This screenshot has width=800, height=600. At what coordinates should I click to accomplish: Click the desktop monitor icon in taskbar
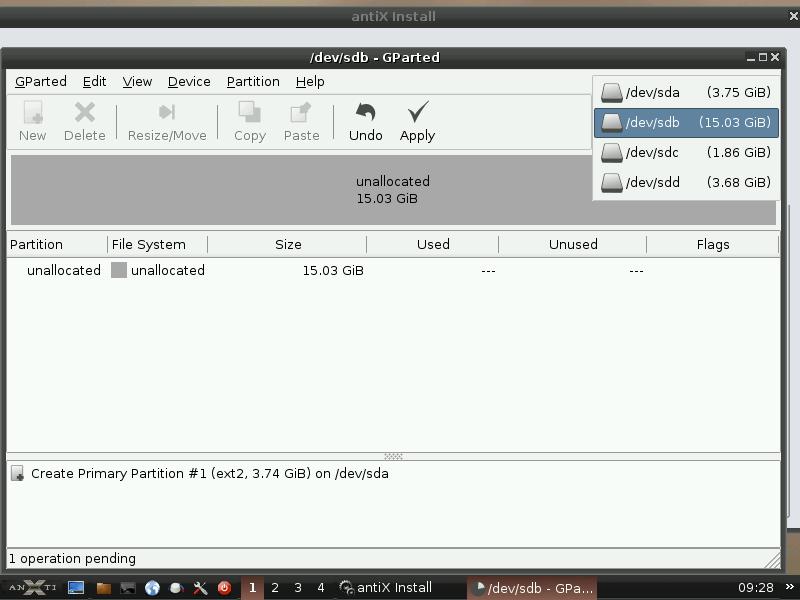point(76,588)
